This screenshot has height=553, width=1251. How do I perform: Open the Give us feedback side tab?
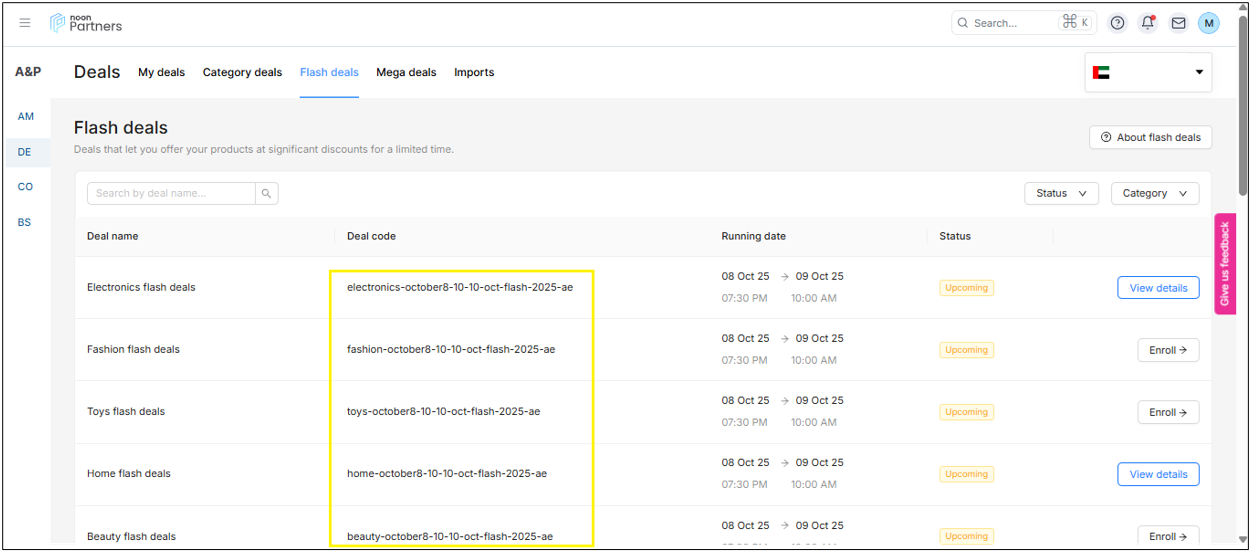[1225, 264]
